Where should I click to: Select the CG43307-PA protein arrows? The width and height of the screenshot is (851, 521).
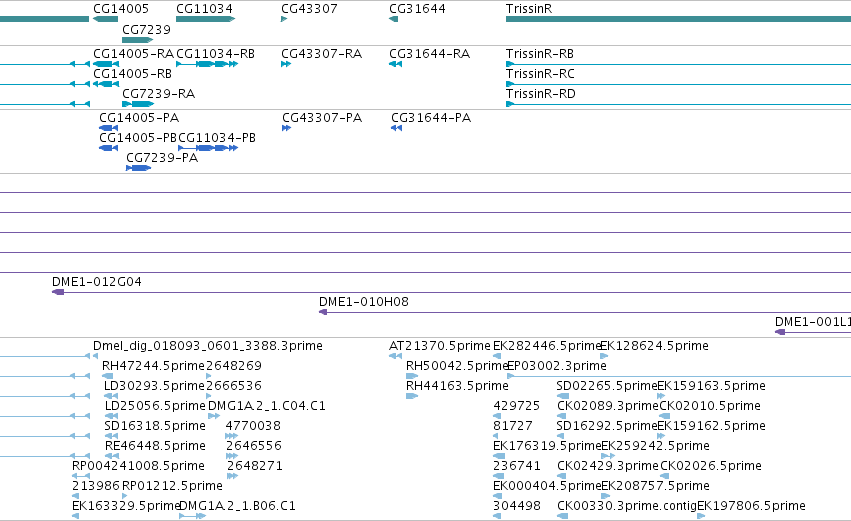pos(287,128)
